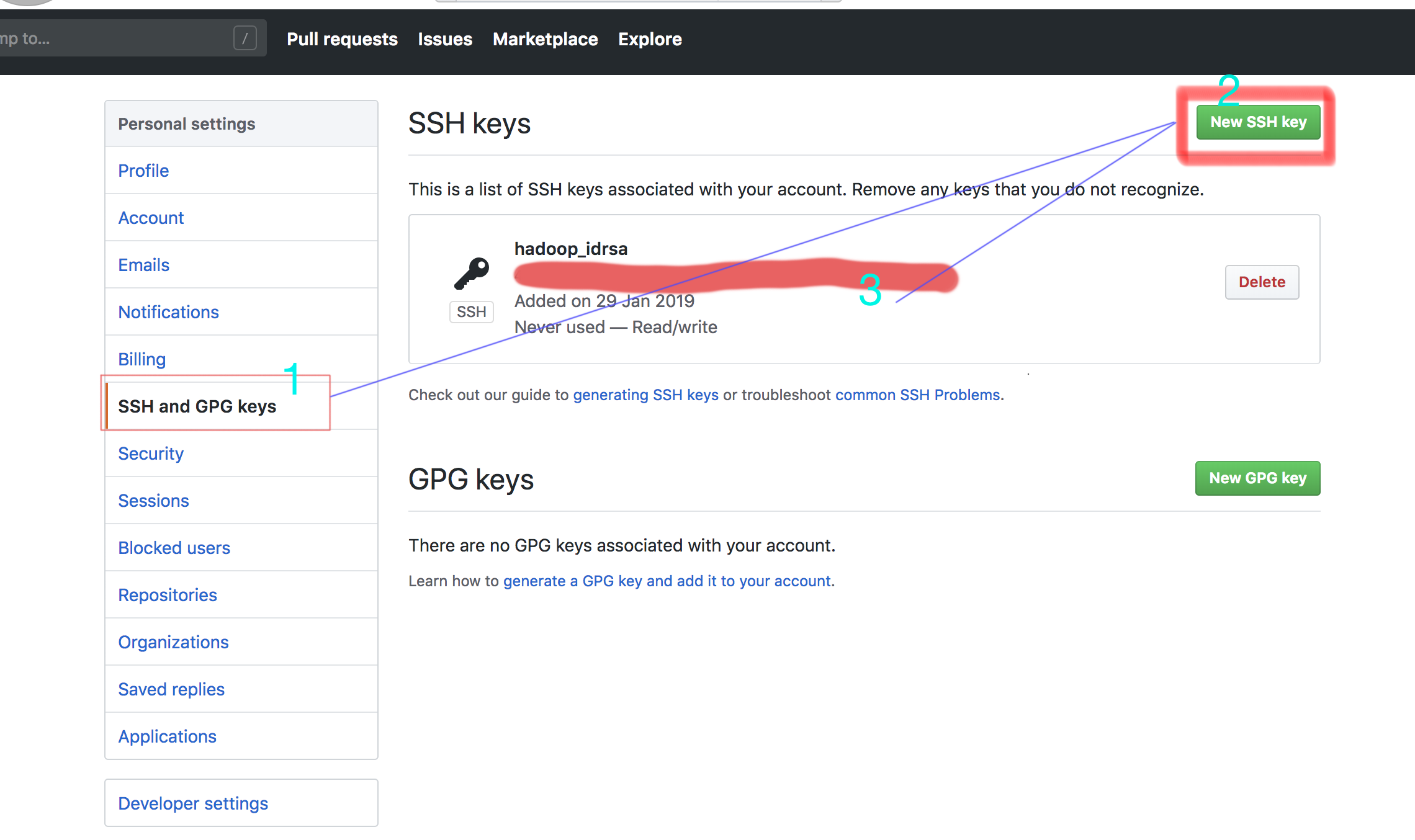
Task: Click 'This is a list of SSH keys' description
Action: [x=806, y=189]
